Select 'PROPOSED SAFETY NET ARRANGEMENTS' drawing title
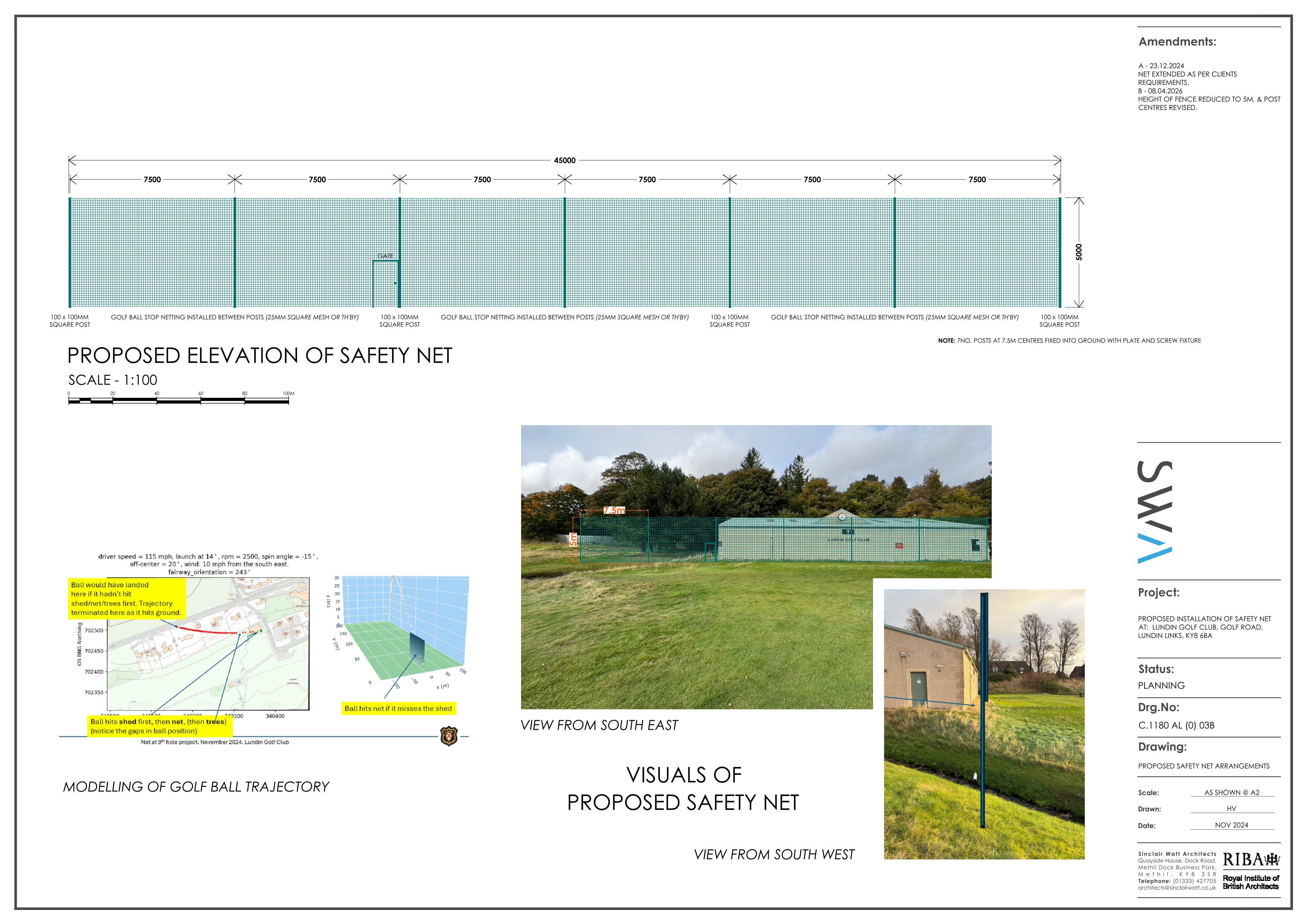The image size is (1307, 924). pos(1204,766)
